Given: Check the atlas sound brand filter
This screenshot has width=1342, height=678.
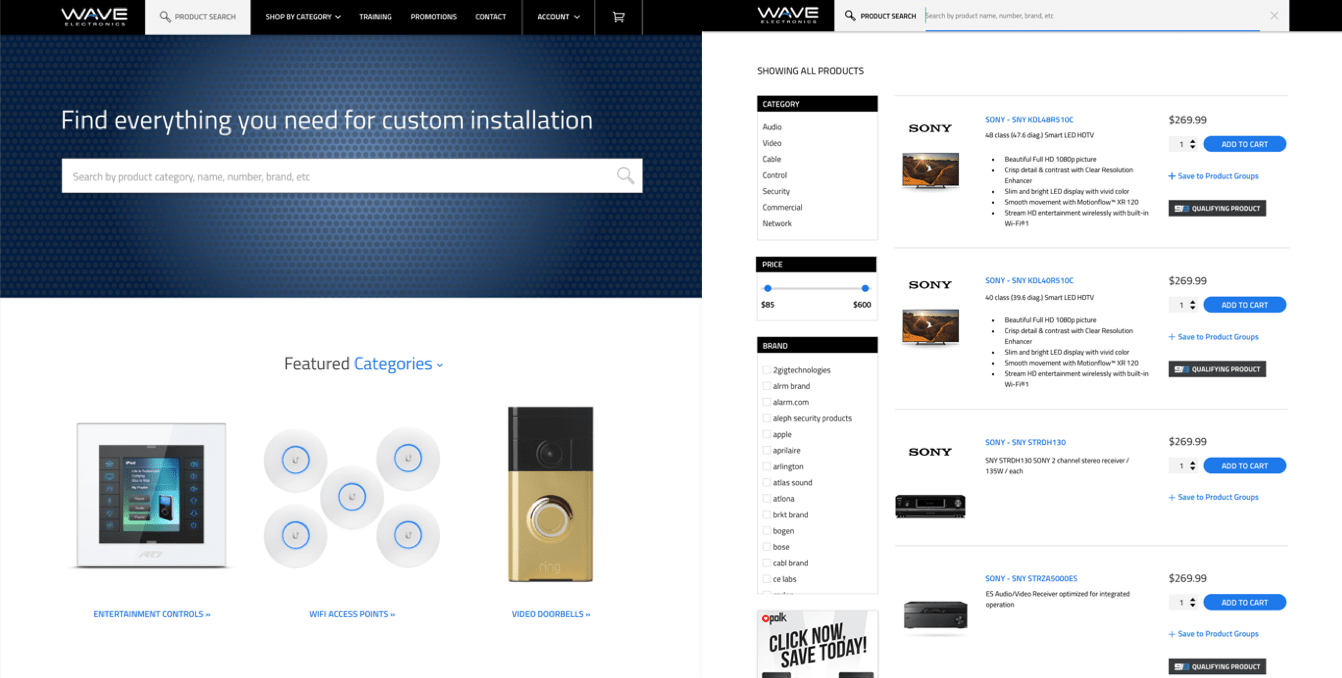Looking at the screenshot, I should pos(767,482).
